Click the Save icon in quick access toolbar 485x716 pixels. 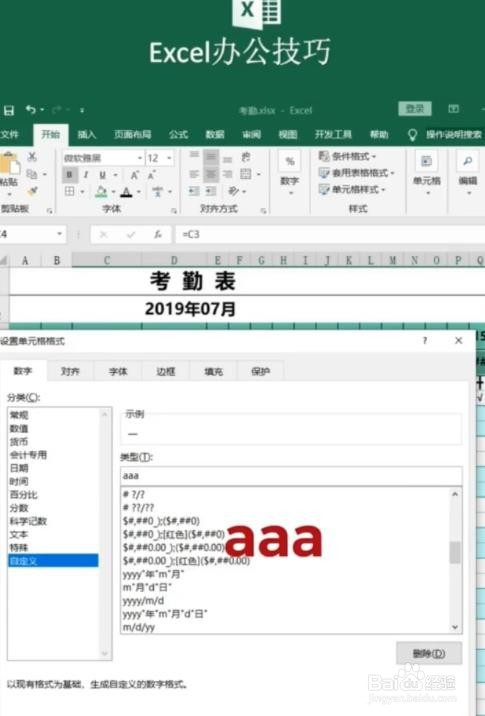[x=9, y=110]
